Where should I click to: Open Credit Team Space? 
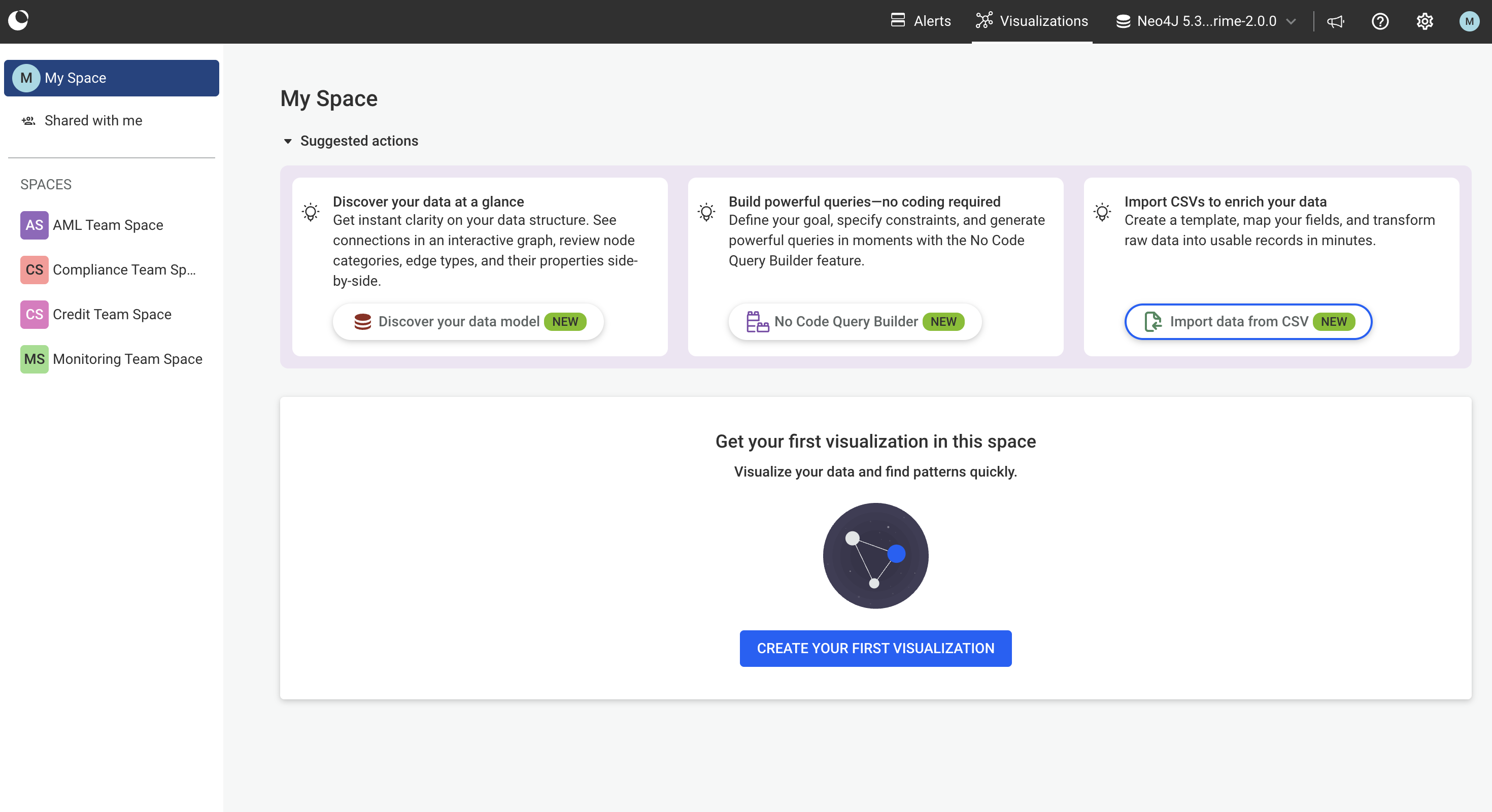[112, 315]
